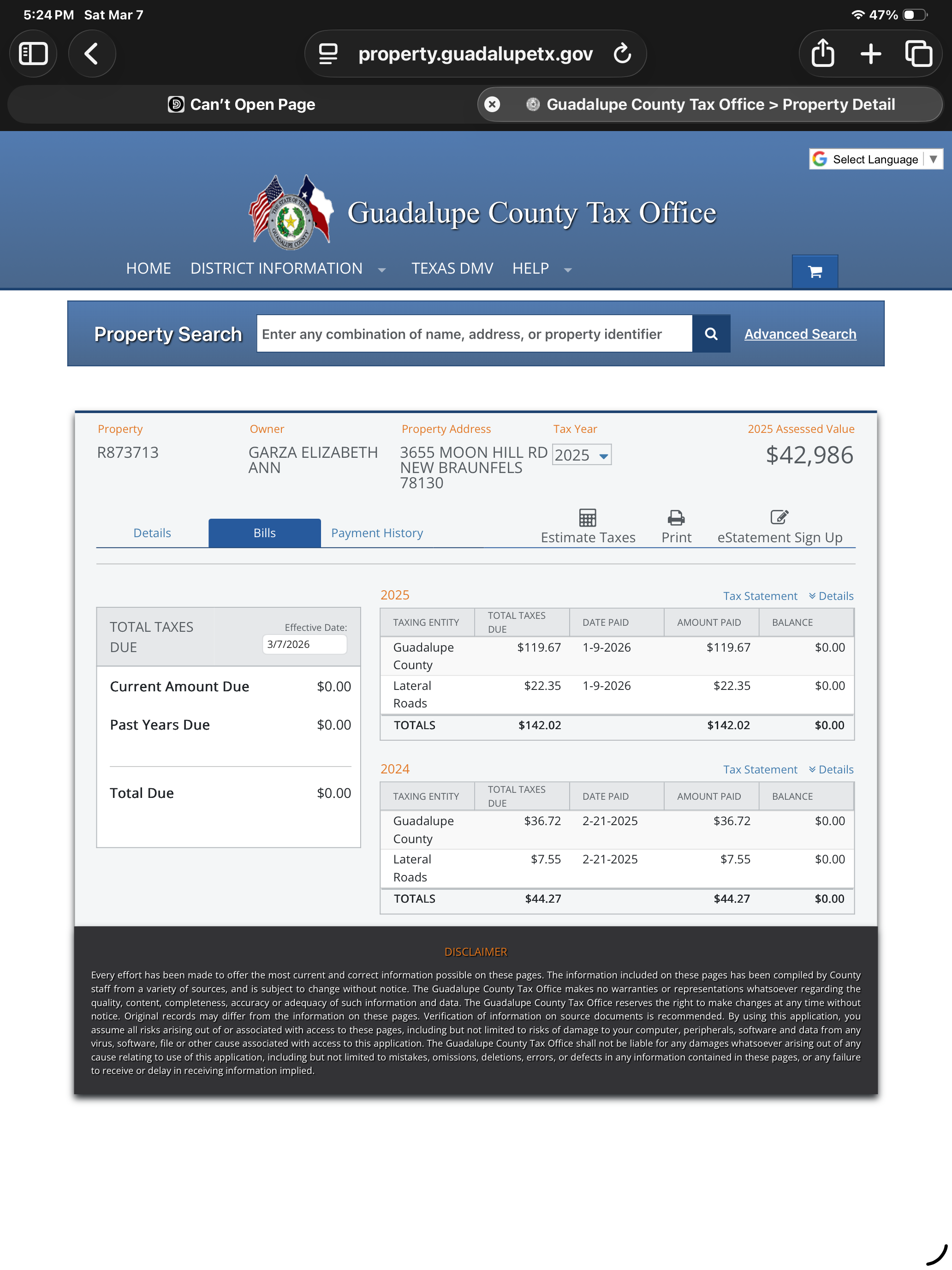Open eStatement Sign Up
The width and height of the screenshot is (952, 1270).
coord(779,527)
